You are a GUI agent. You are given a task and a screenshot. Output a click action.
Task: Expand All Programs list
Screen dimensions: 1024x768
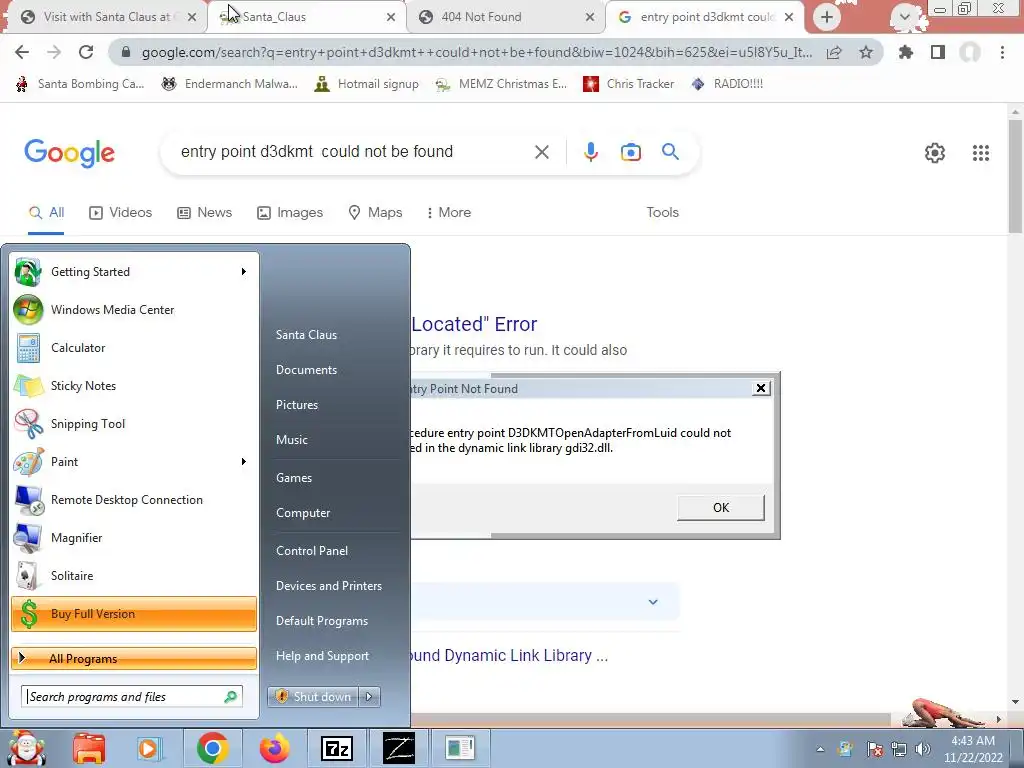point(134,658)
